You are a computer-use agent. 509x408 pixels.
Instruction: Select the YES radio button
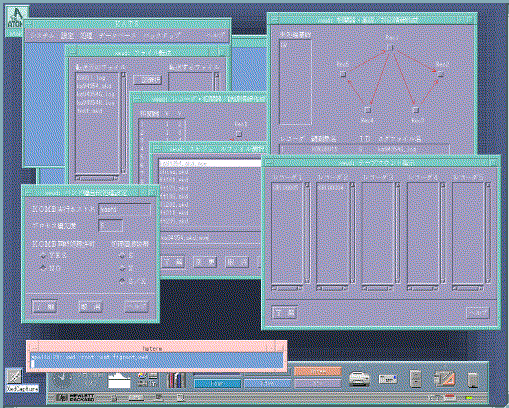pyautogui.click(x=43, y=256)
